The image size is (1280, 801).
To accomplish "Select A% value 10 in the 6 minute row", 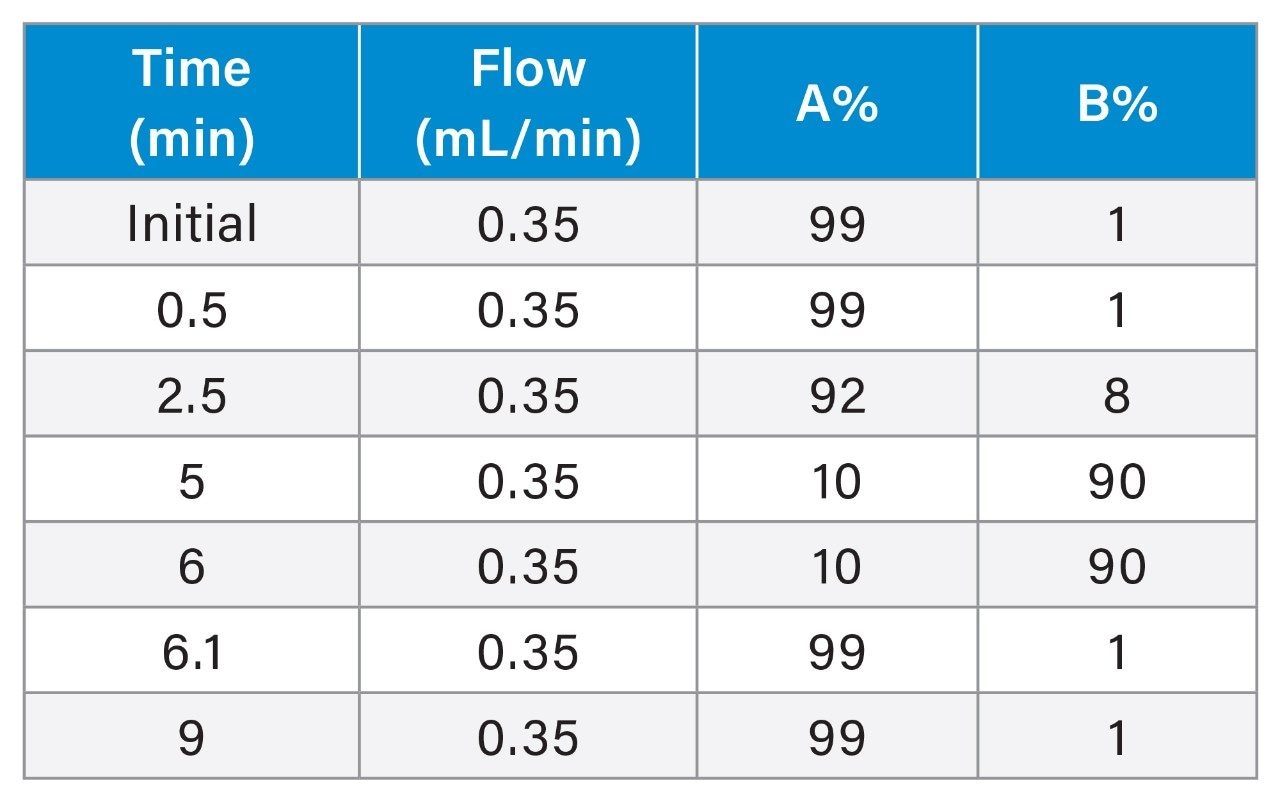I will pyautogui.click(x=837, y=565).
